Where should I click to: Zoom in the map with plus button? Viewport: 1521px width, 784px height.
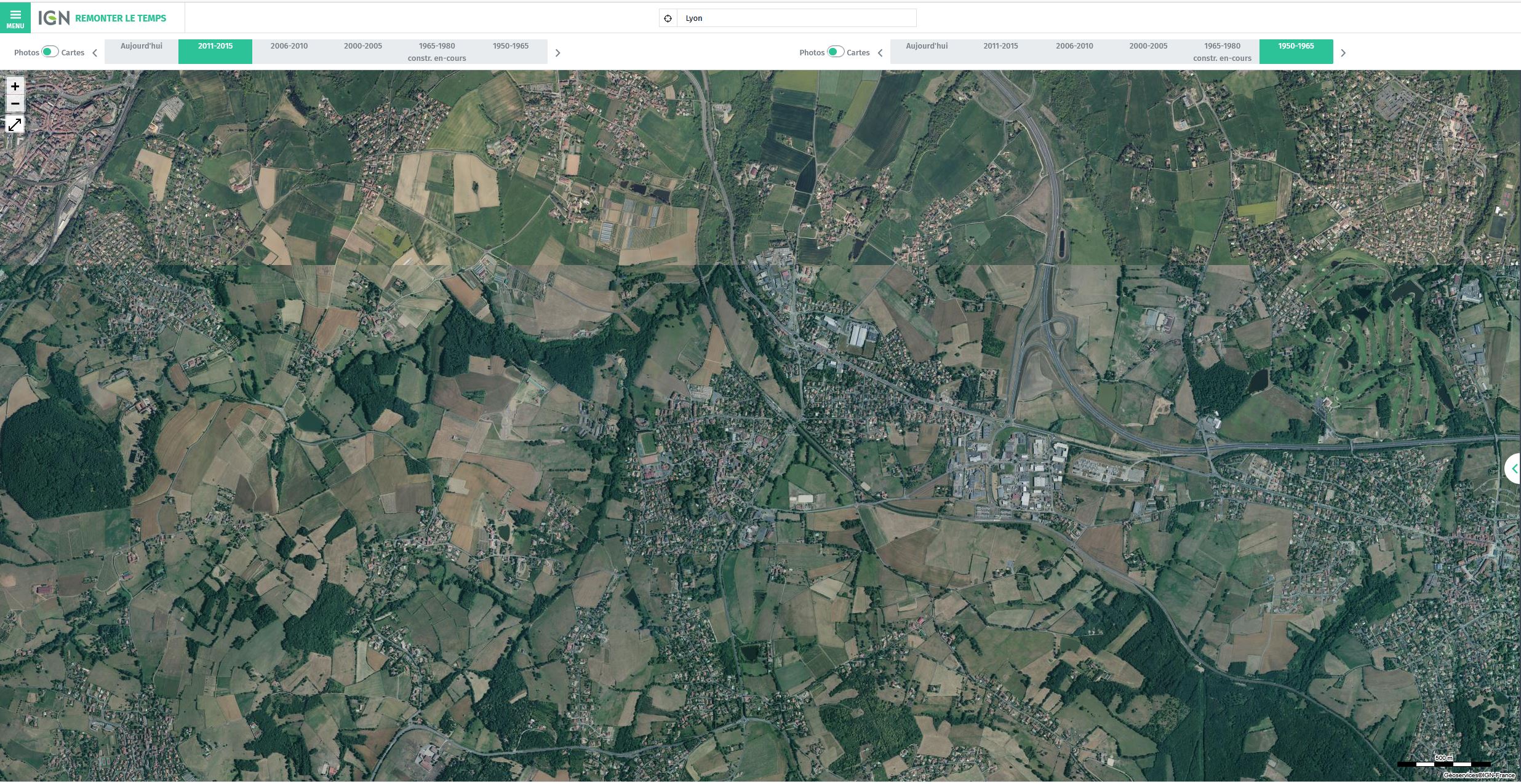[x=15, y=86]
